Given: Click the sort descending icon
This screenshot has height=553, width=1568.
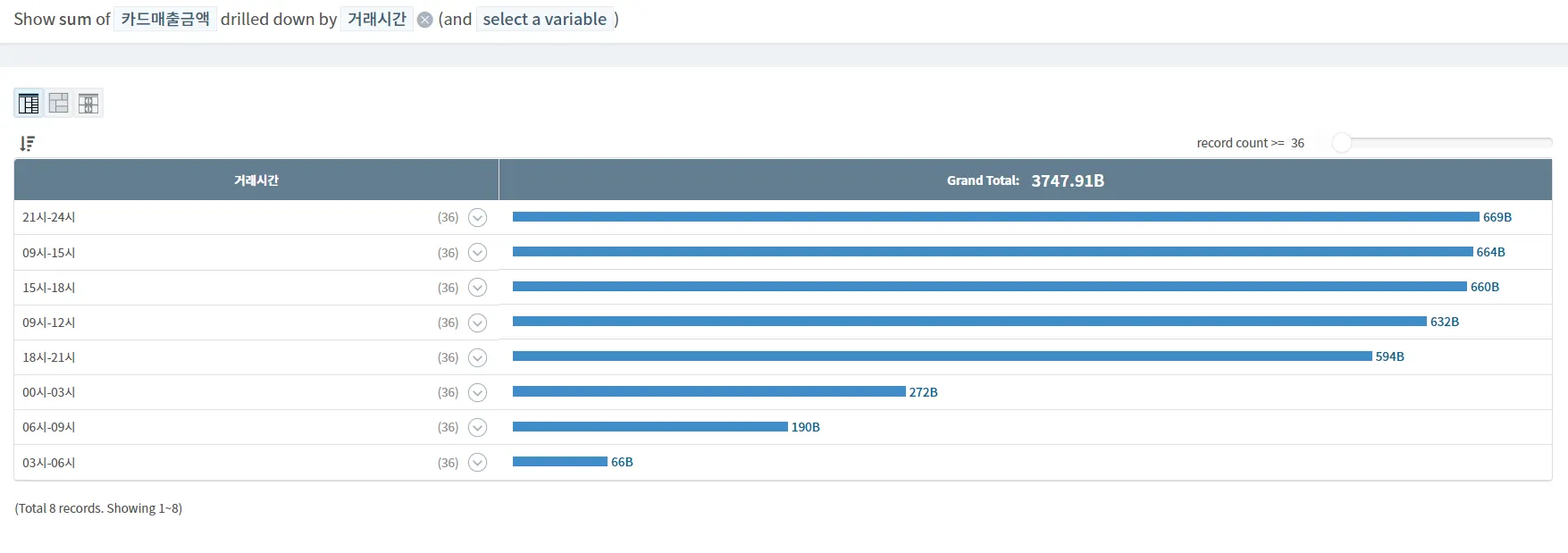Looking at the screenshot, I should tap(28, 144).
